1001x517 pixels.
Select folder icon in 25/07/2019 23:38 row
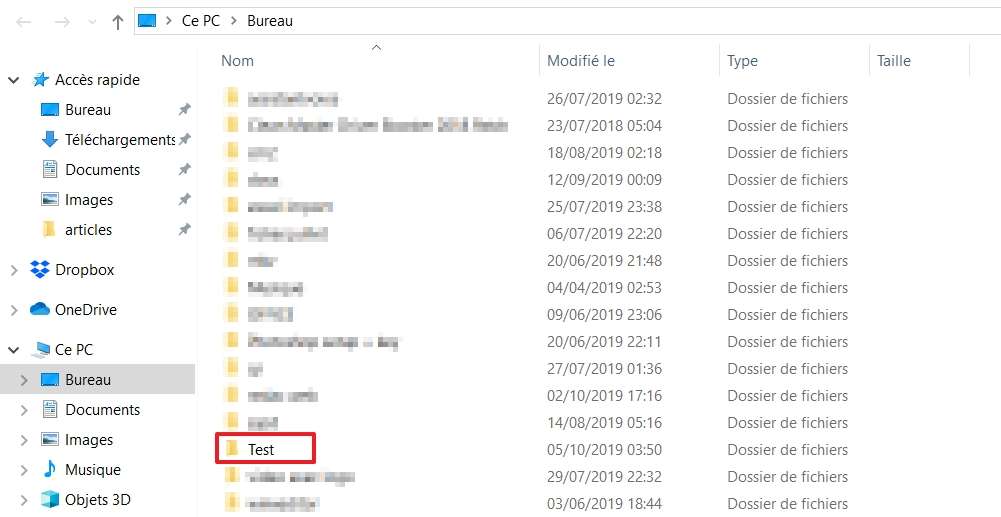[x=232, y=206]
